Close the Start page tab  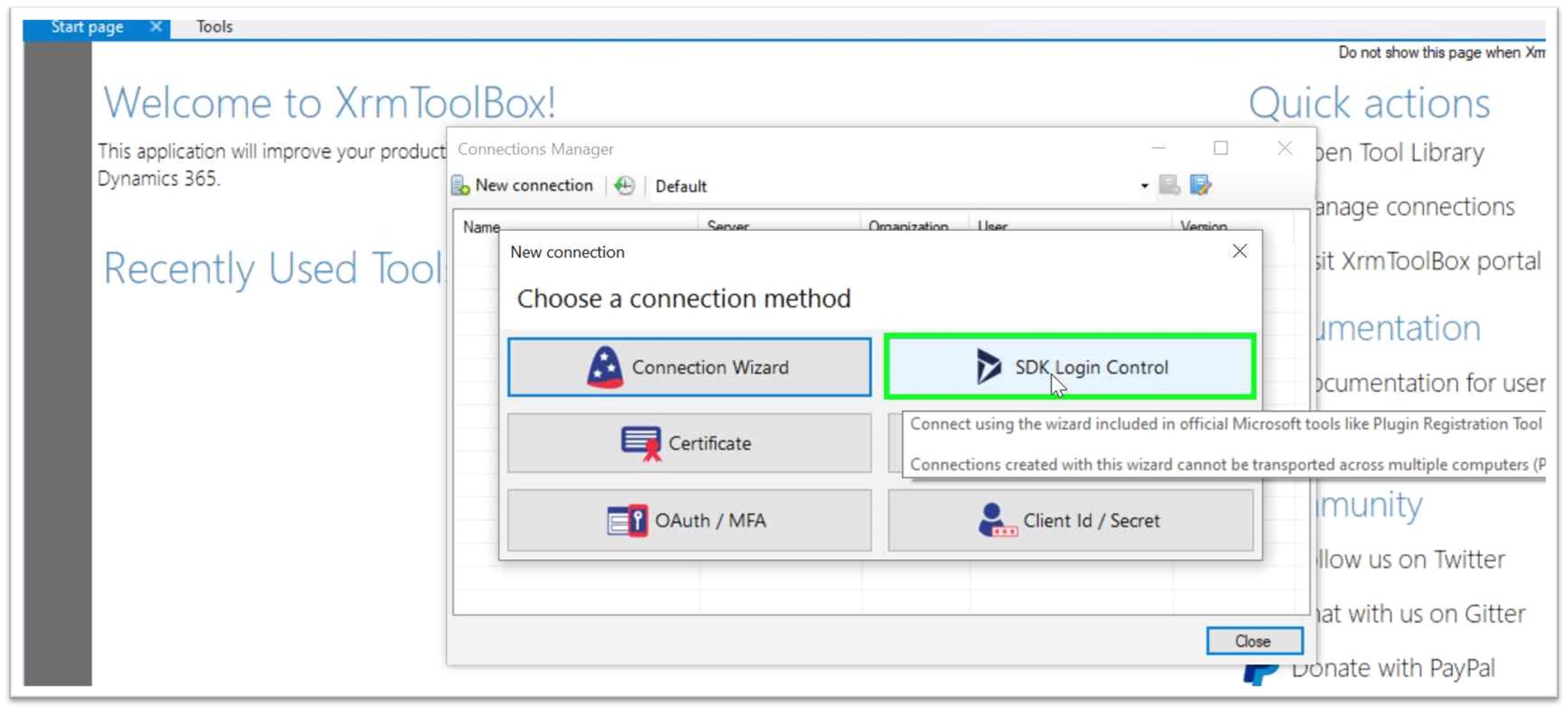click(x=156, y=27)
